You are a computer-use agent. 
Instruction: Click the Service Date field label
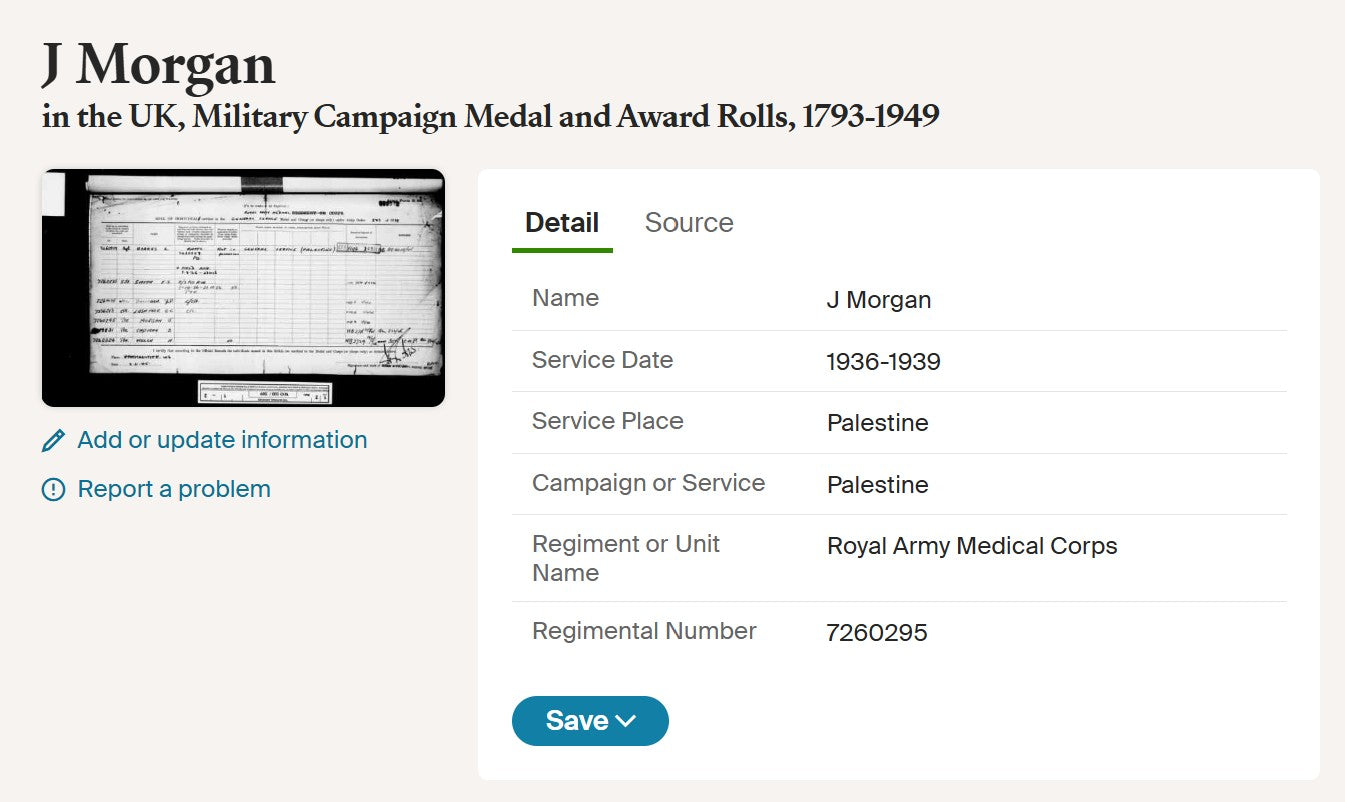click(x=602, y=360)
